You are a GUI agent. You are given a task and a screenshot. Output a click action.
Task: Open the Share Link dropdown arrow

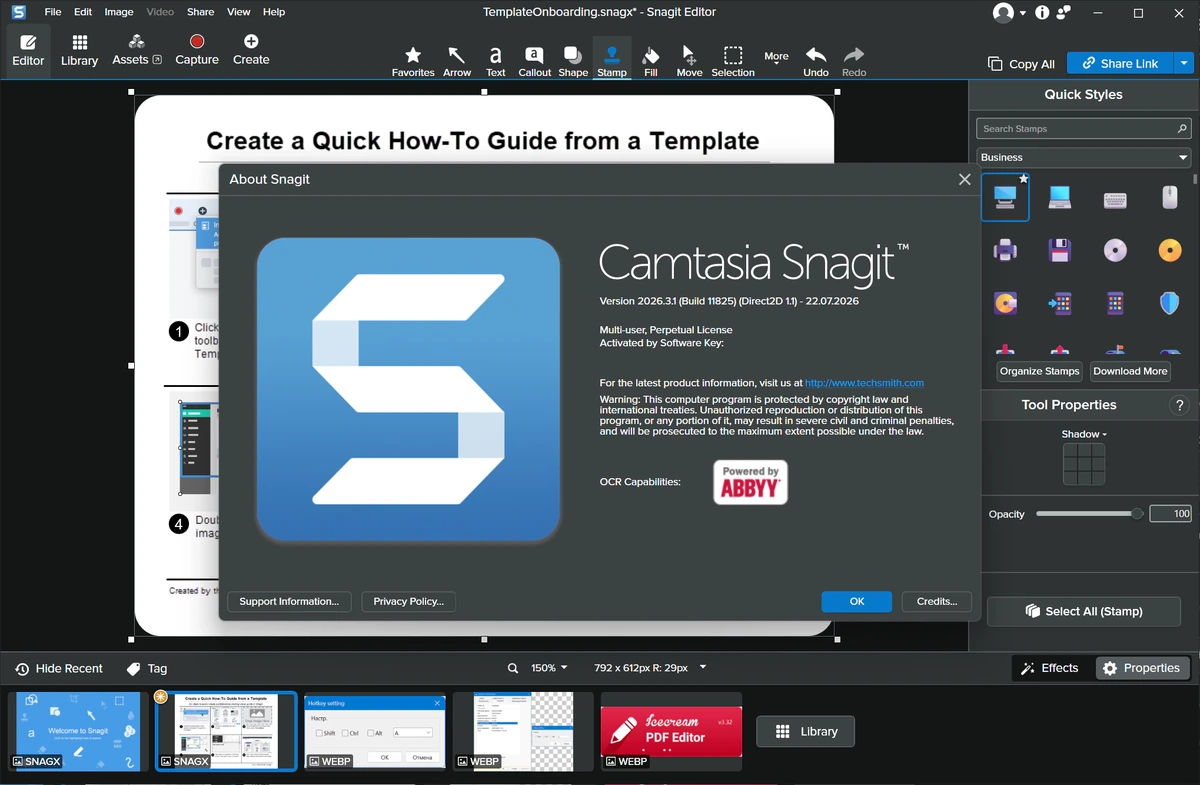(1184, 63)
